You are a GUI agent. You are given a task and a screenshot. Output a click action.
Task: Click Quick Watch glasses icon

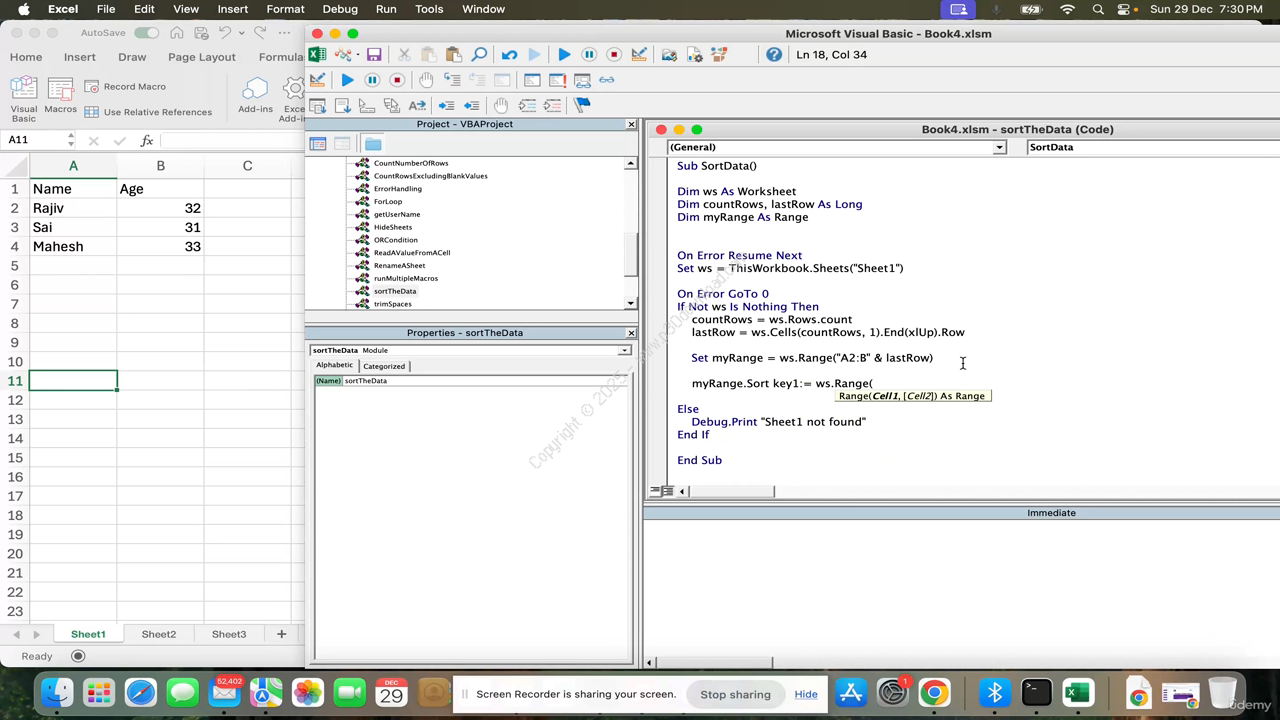pyautogui.click(x=607, y=80)
